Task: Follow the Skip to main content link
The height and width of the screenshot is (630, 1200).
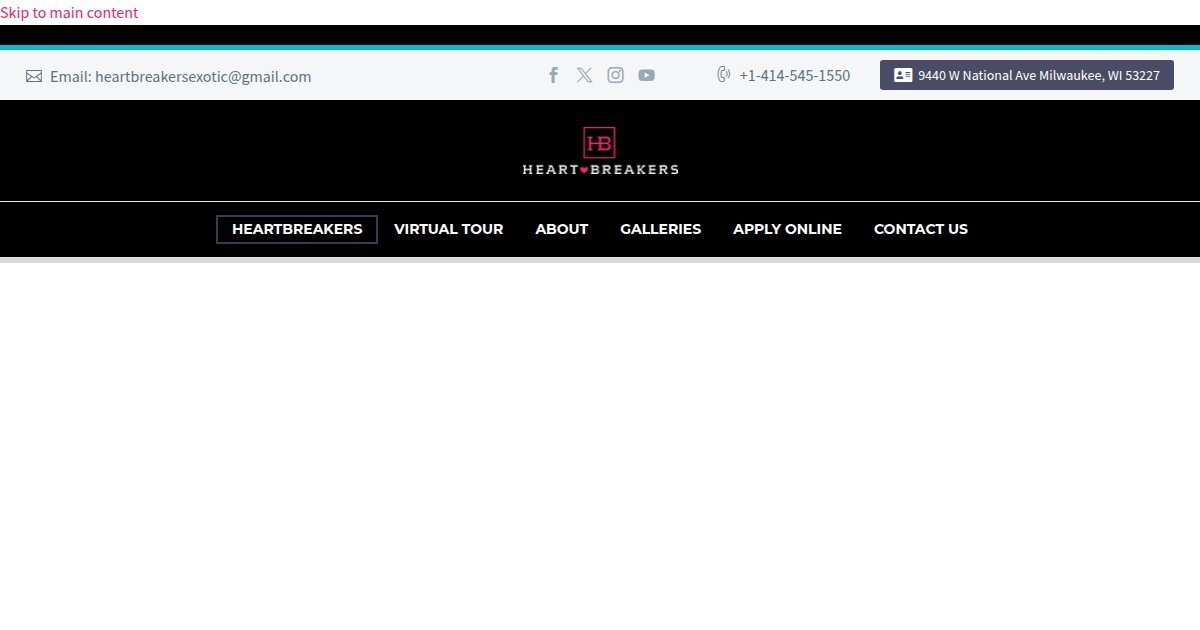Action: [x=69, y=12]
